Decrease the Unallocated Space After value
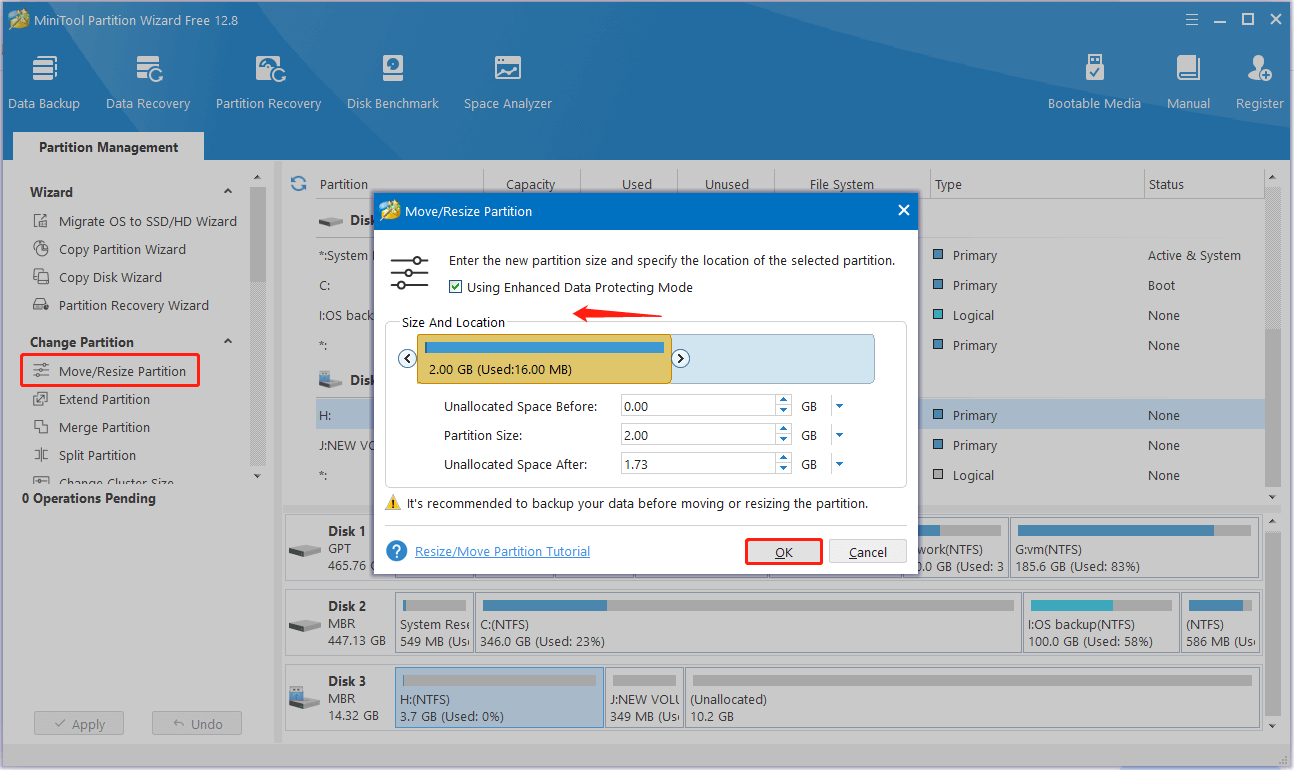The height and width of the screenshot is (770, 1294). coord(783,469)
